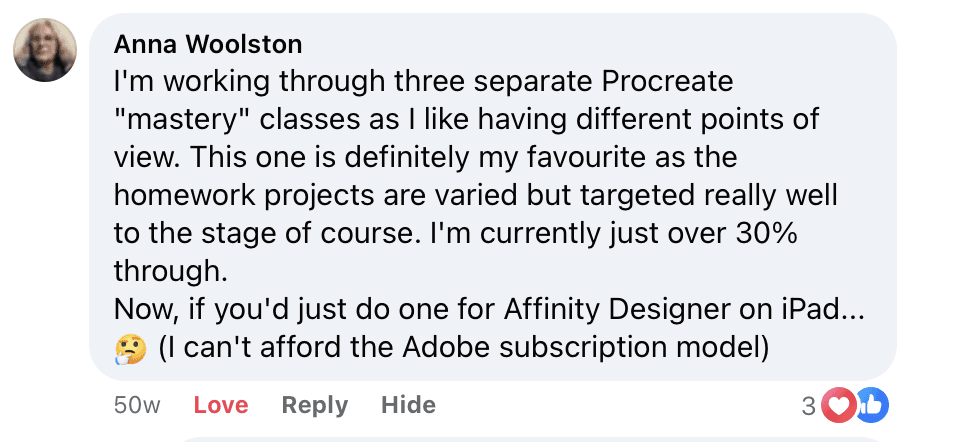React with Love to the comment
This screenshot has height=442, width=954.
click(x=220, y=405)
